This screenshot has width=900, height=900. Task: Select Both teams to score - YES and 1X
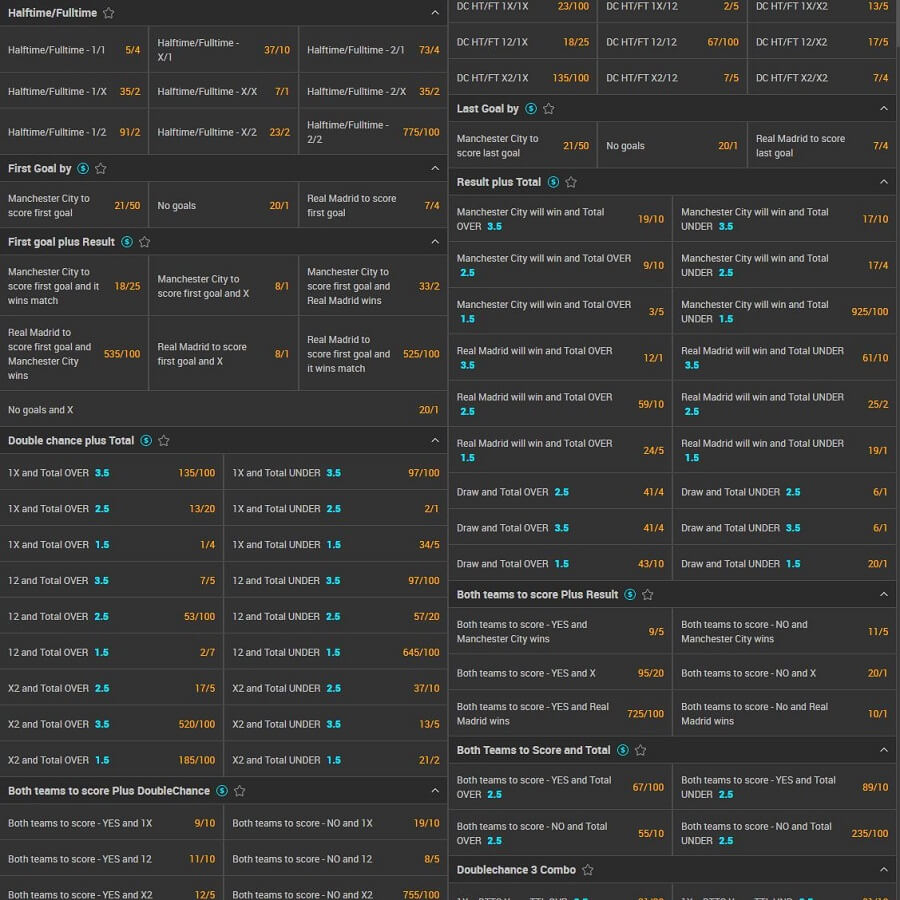tap(111, 823)
